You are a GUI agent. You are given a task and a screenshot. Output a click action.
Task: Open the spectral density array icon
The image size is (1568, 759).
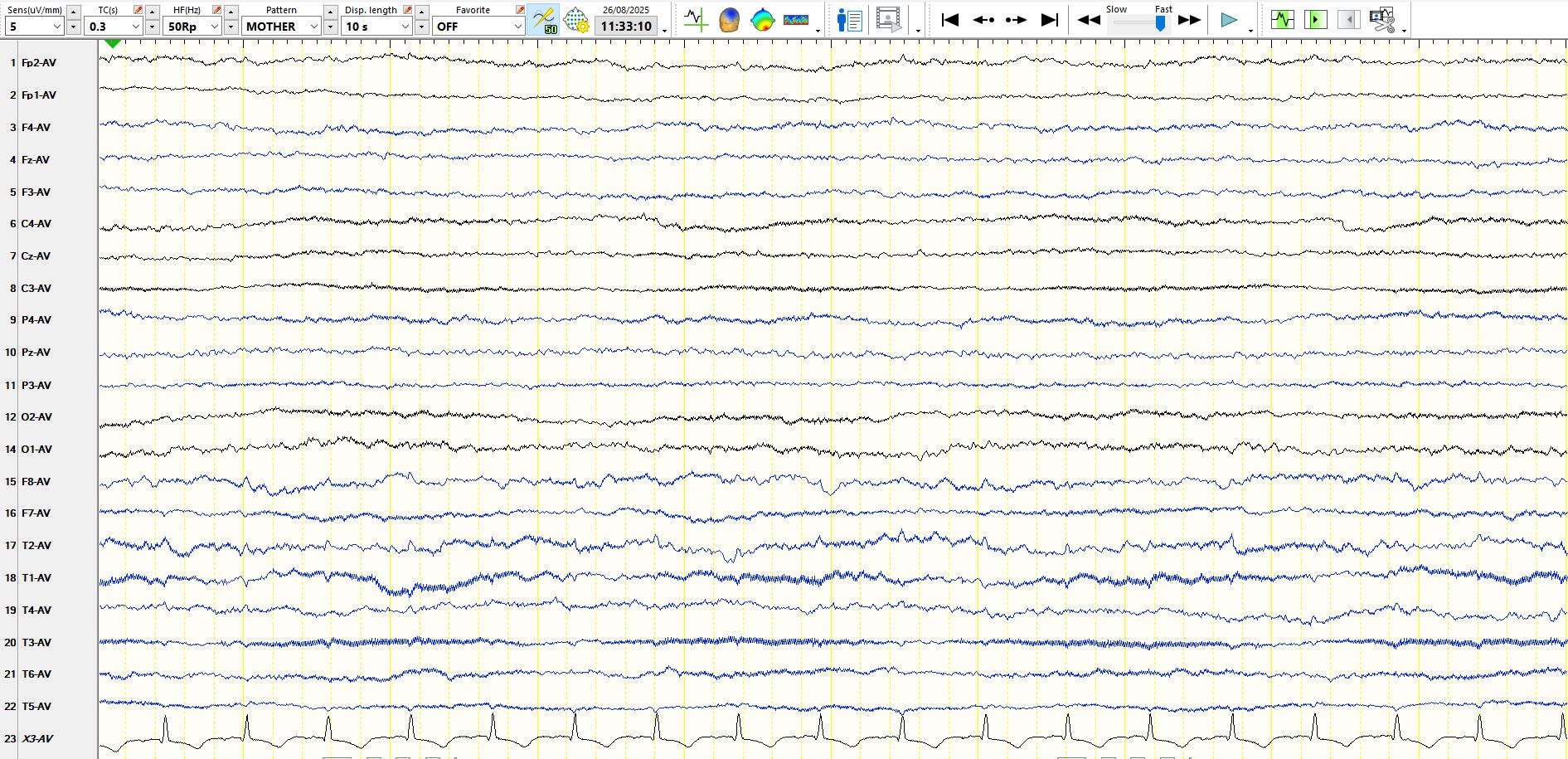tap(795, 20)
